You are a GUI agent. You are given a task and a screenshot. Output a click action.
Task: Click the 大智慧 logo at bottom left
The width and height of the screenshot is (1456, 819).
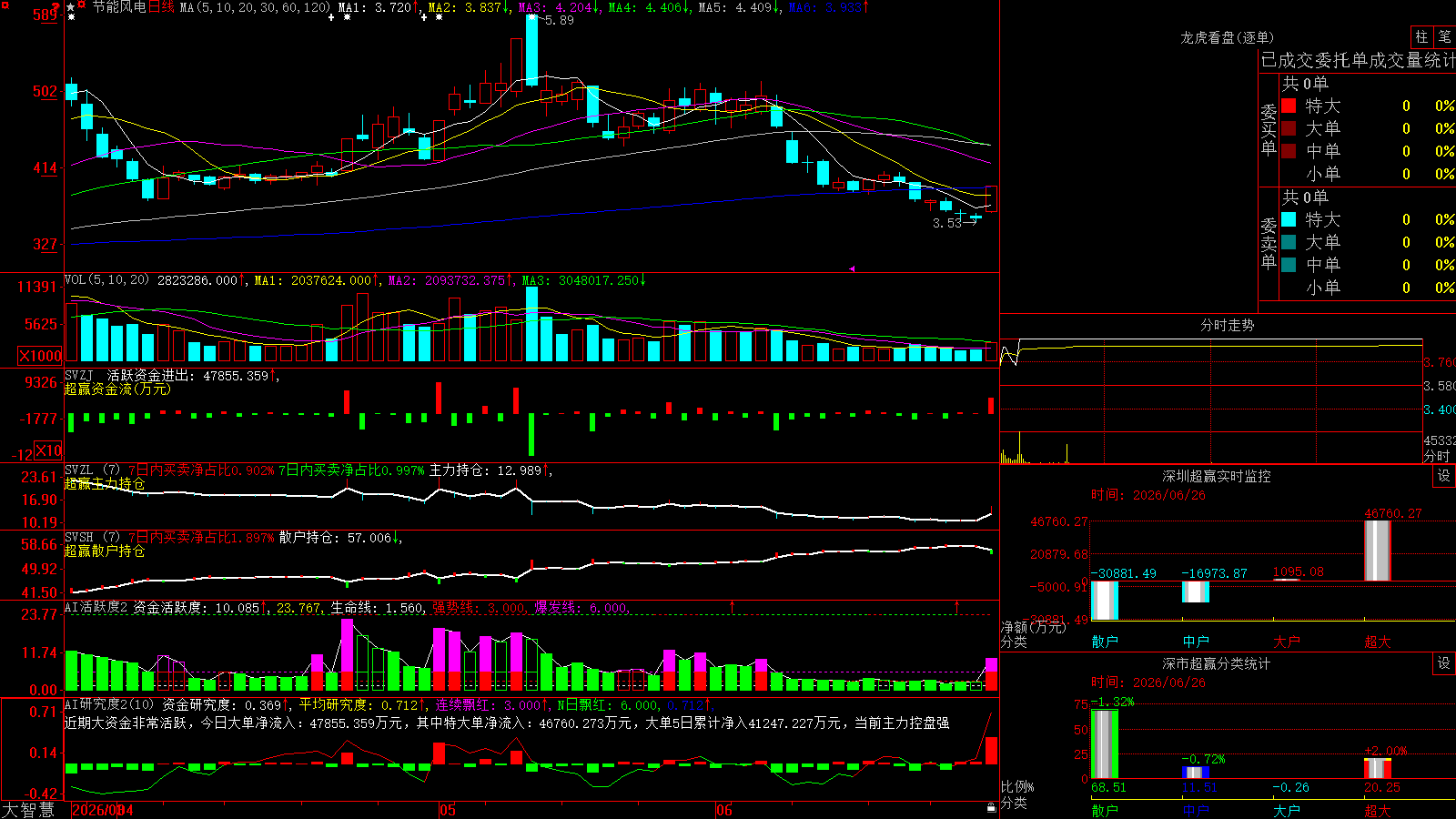click(28, 810)
